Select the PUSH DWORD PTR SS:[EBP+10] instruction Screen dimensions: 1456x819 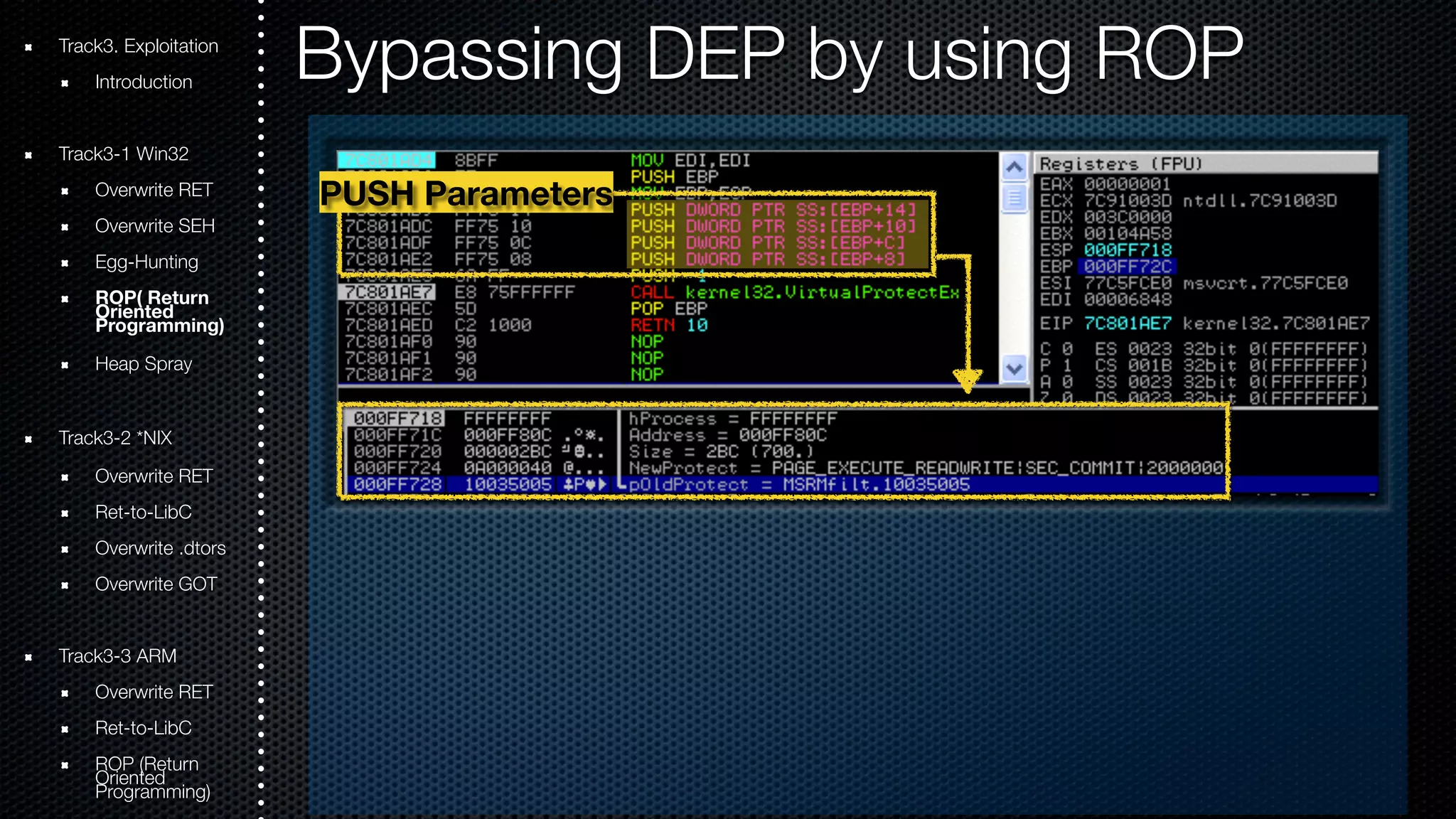click(x=773, y=226)
